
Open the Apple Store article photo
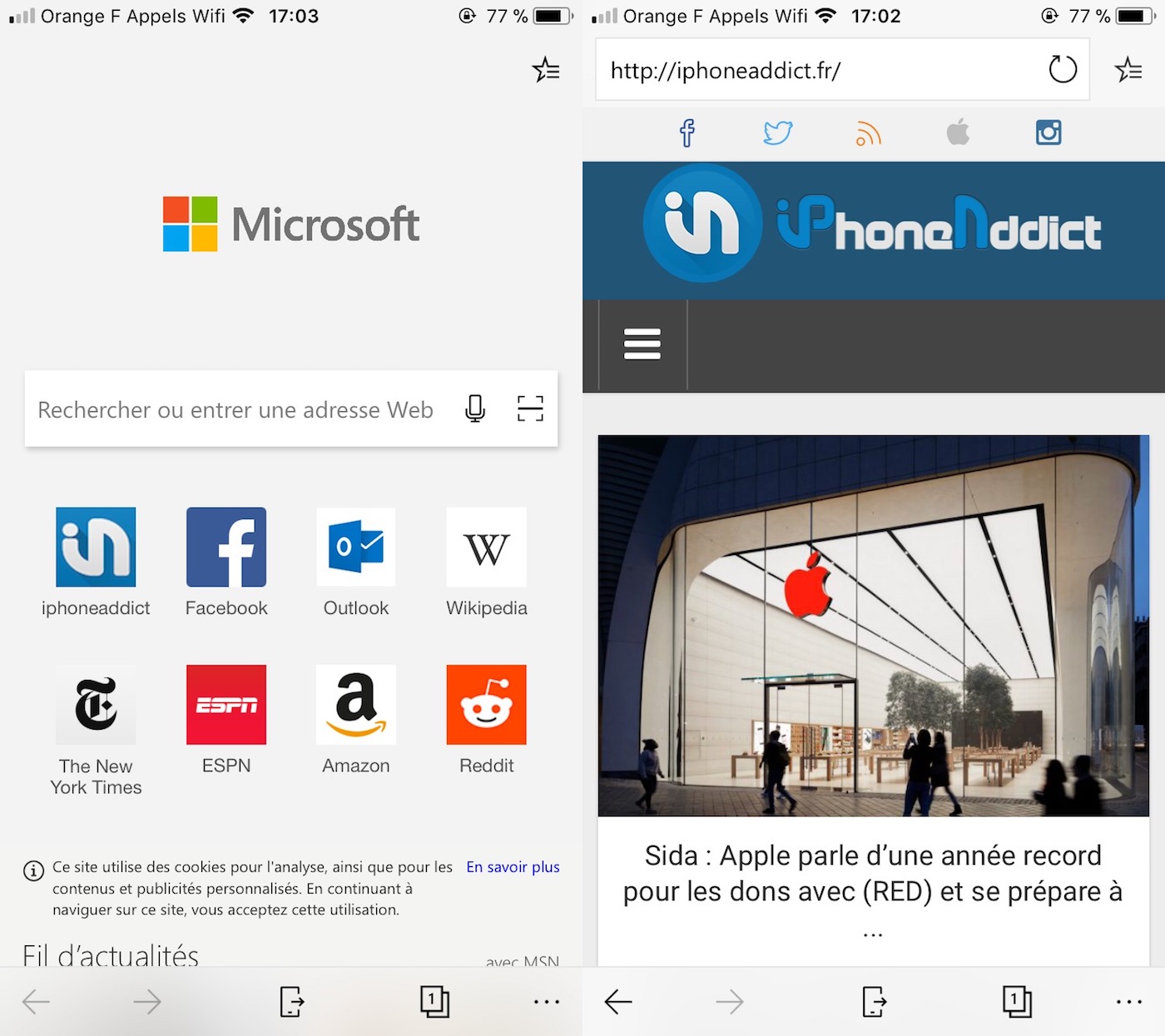(874, 625)
